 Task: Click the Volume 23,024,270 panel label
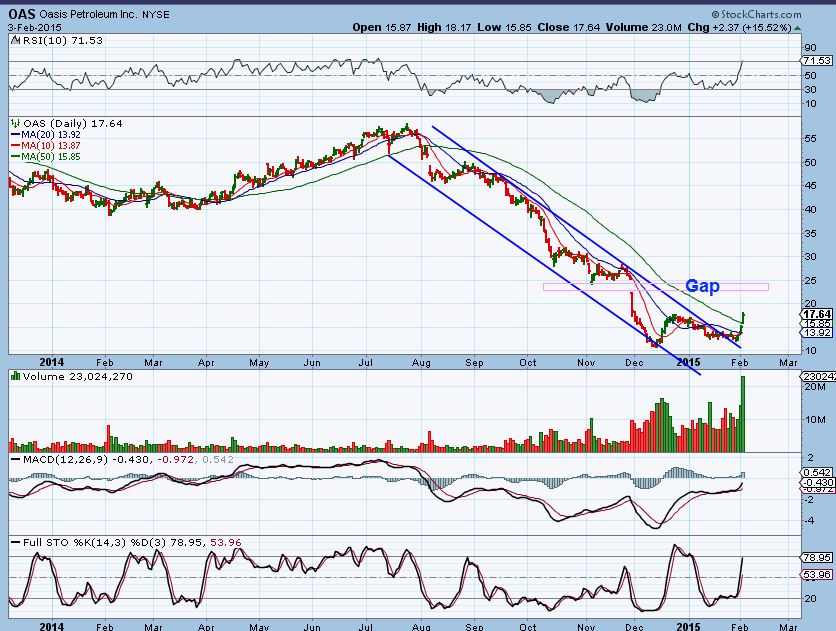(77, 376)
